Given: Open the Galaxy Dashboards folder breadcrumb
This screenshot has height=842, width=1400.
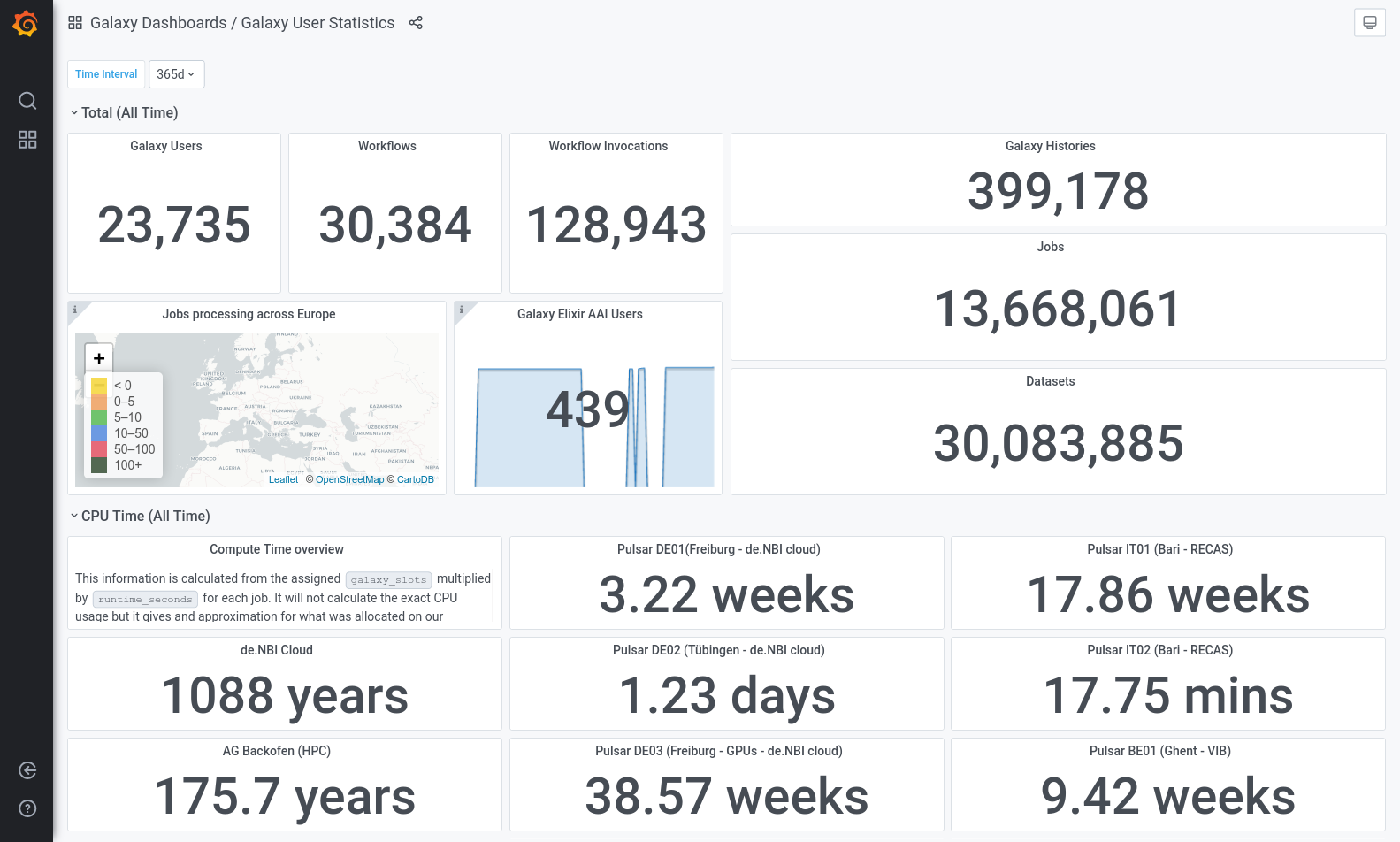Looking at the screenshot, I should coord(158,23).
